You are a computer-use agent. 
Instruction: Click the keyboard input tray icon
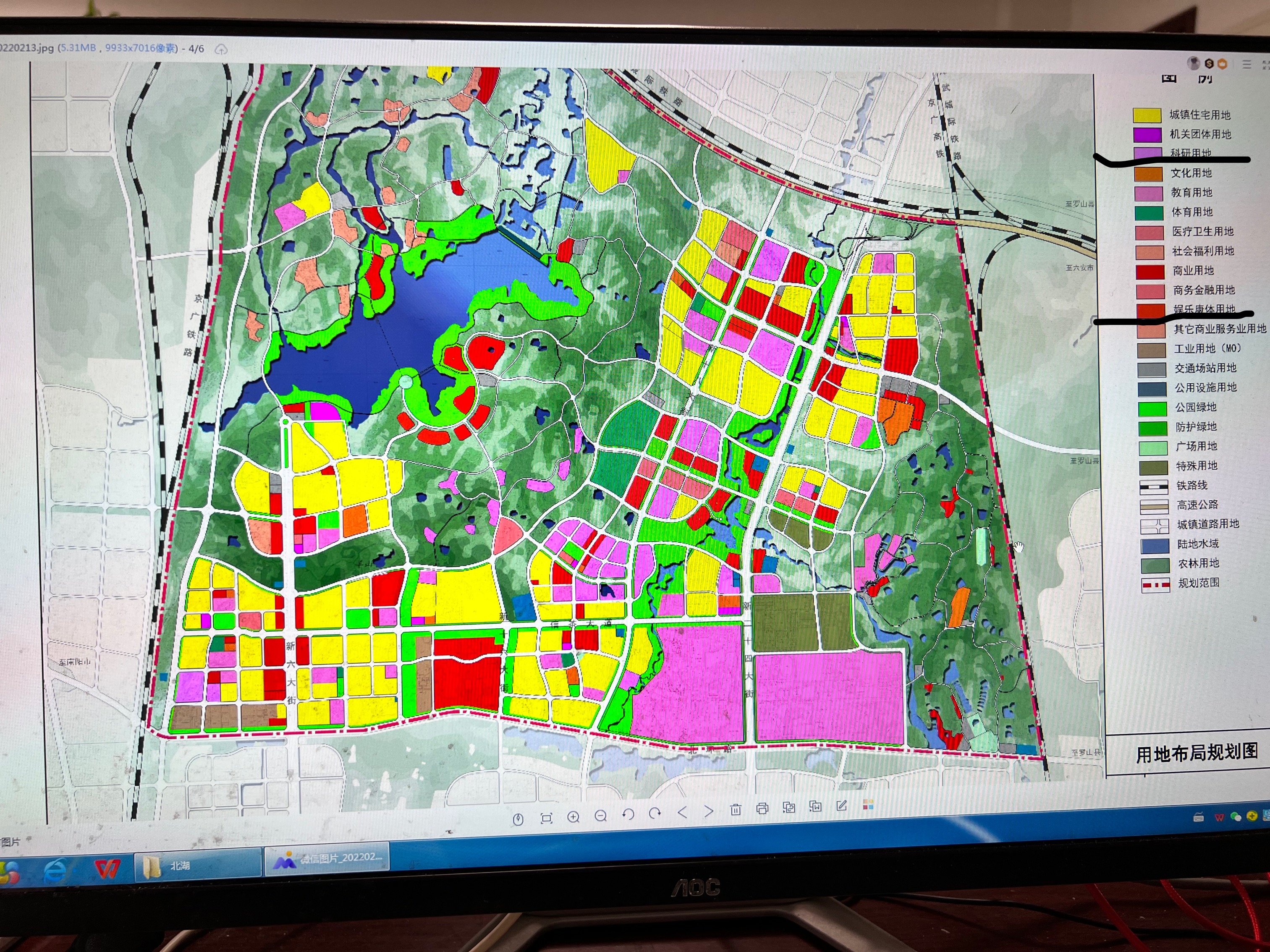tap(1198, 818)
